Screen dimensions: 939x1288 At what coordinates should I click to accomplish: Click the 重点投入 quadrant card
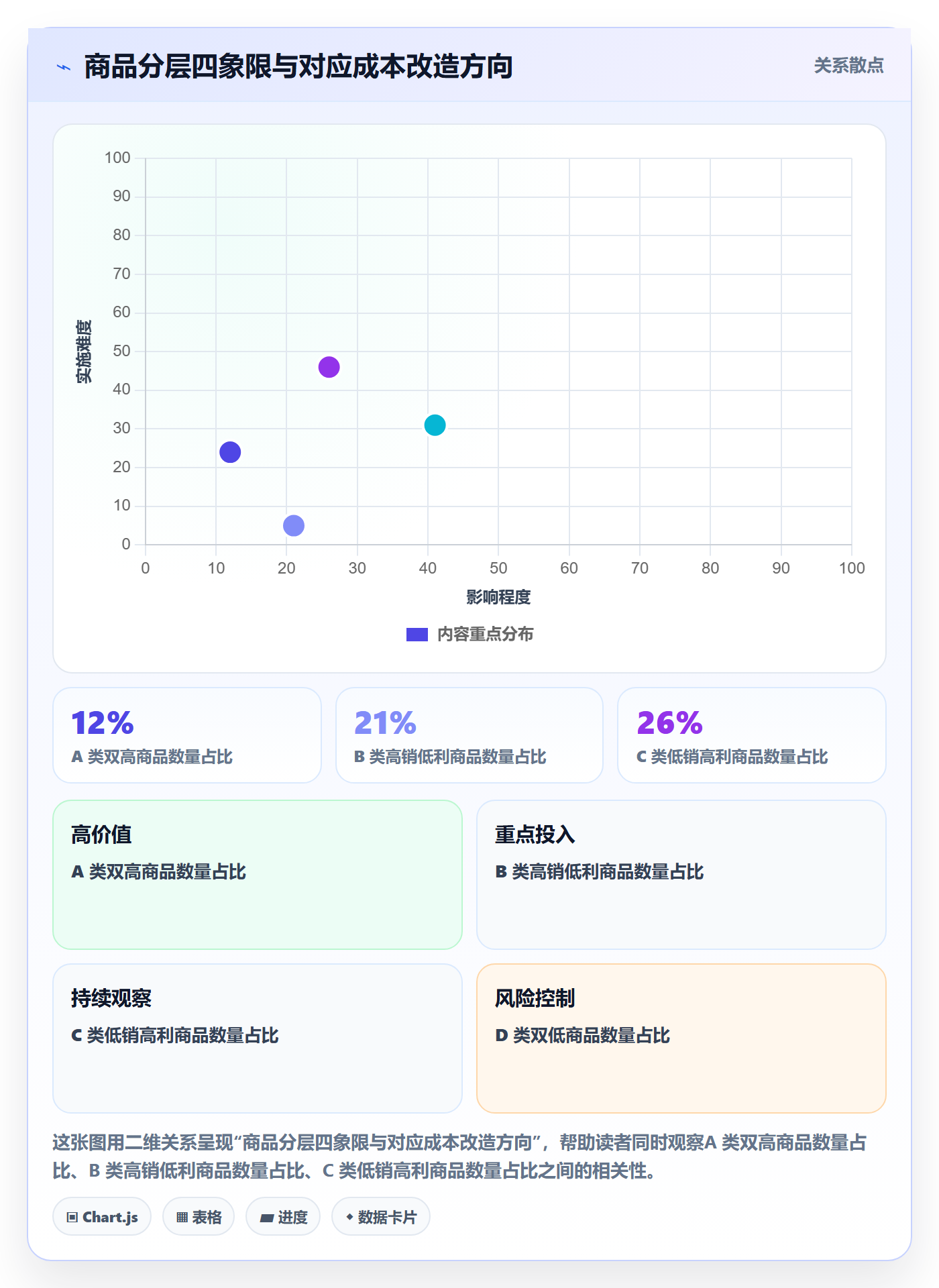coord(681,875)
